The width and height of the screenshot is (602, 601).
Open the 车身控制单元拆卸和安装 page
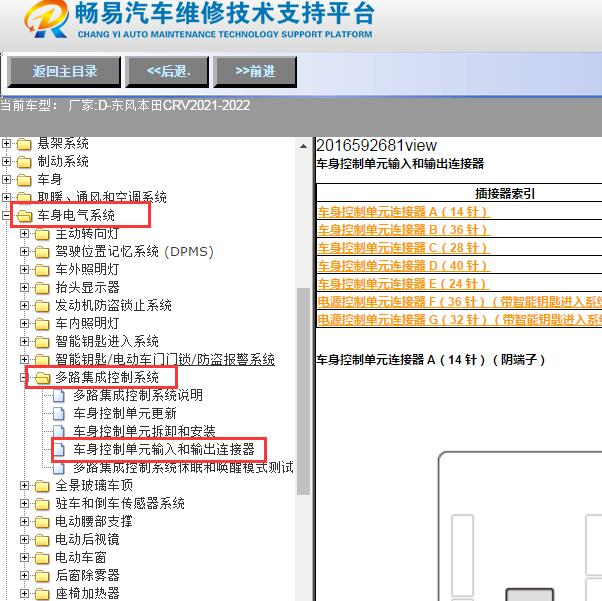pos(144,432)
